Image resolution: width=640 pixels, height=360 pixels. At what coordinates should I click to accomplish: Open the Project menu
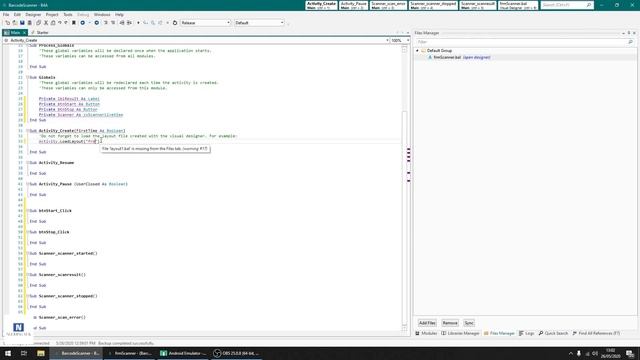52,15
